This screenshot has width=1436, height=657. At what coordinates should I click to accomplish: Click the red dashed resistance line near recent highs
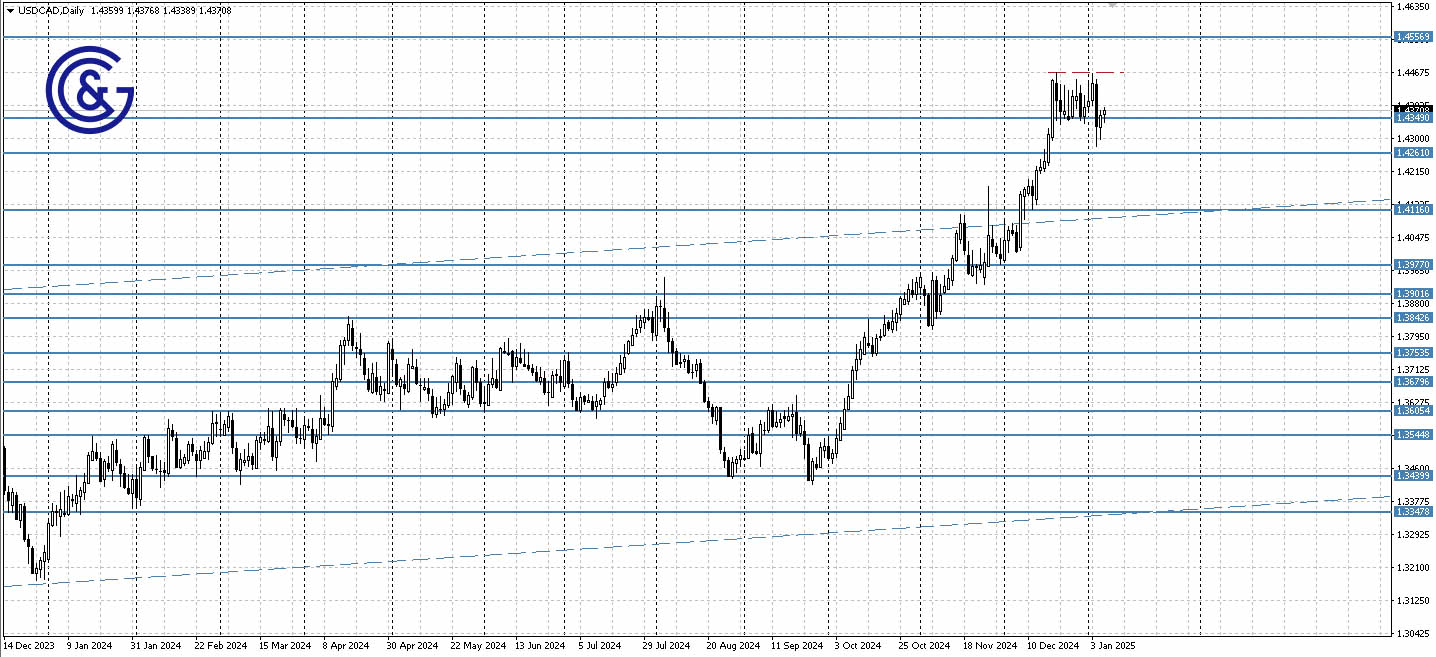tap(1085, 73)
